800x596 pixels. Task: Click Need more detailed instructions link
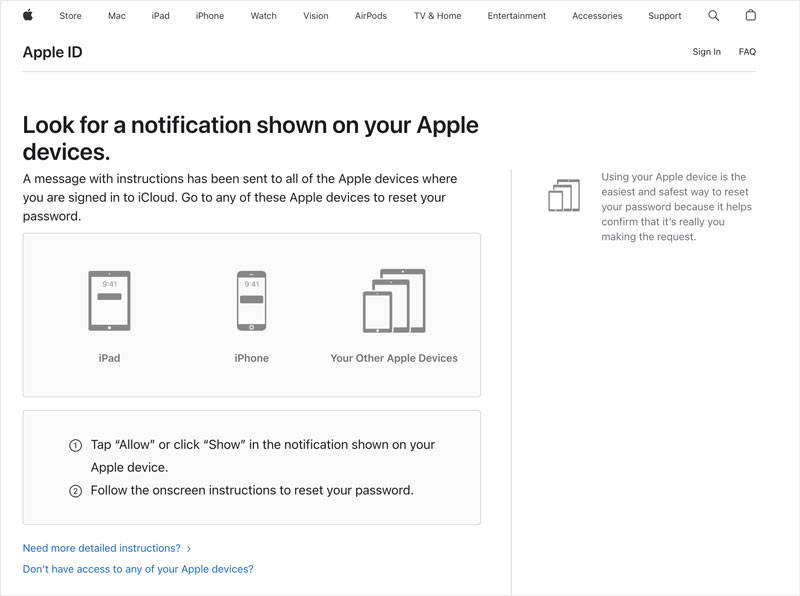tap(107, 548)
